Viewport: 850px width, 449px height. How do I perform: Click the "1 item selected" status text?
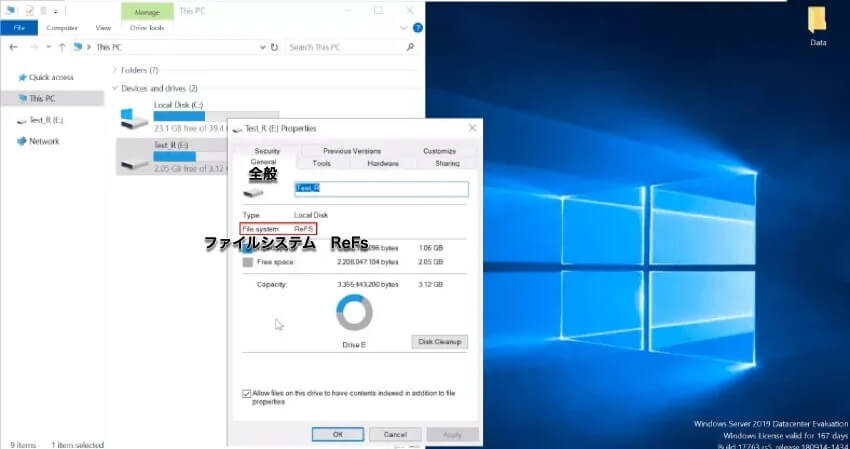[x=78, y=445]
